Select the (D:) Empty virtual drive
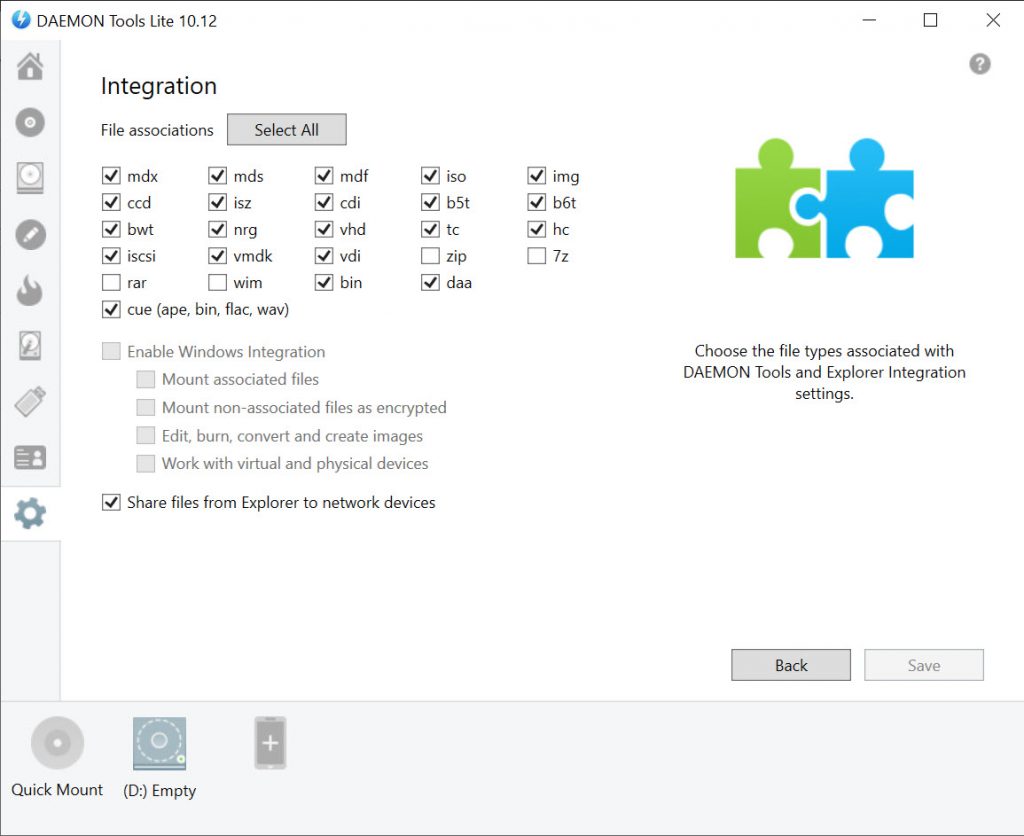1024x836 pixels. (x=160, y=744)
